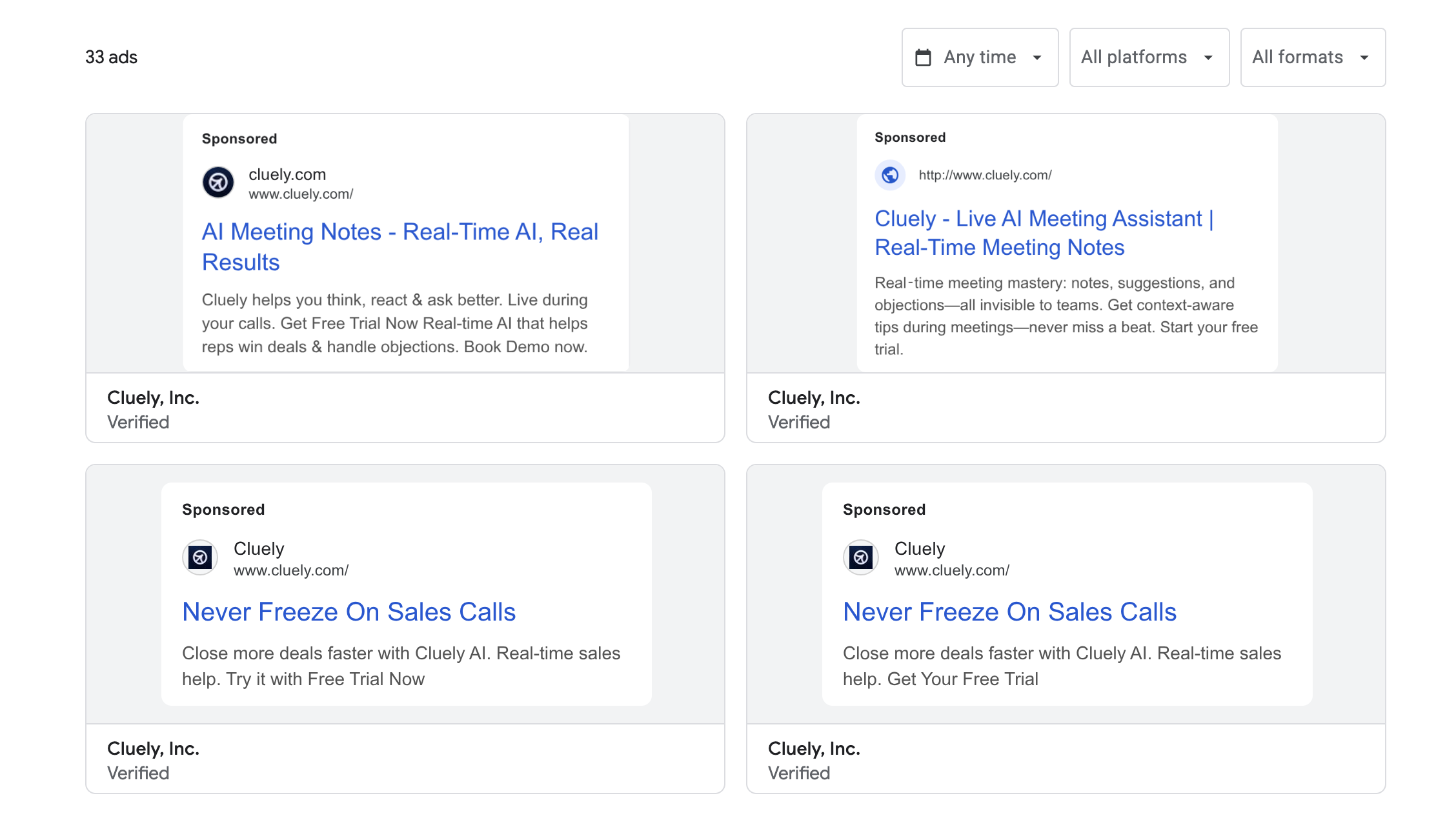1456x818 pixels.
Task: Click 'Verified' under the 'Get Your Free Trial' ad
Action: (x=799, y=773)
